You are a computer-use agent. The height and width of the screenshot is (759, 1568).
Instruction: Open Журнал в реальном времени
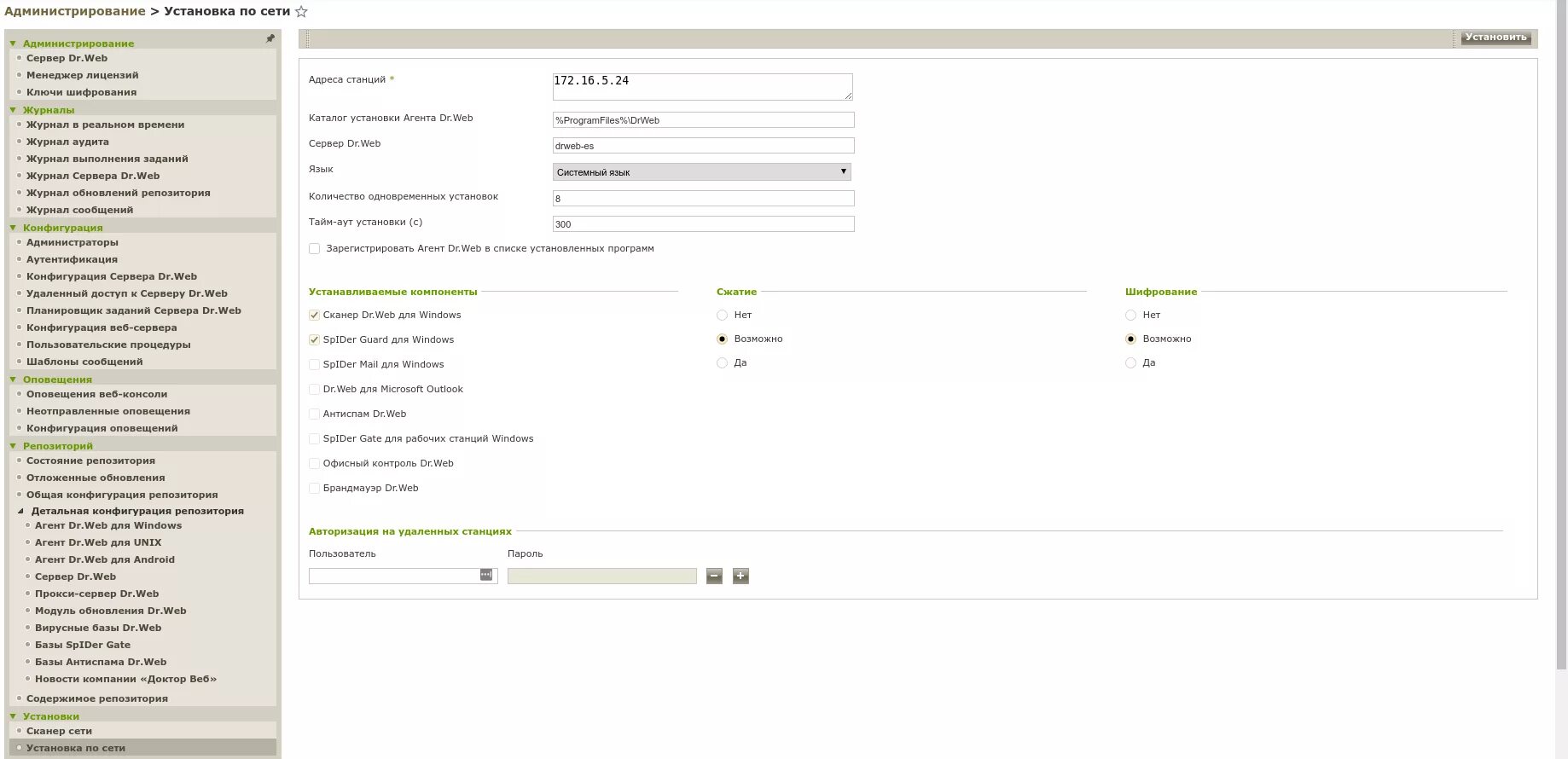tap(105, 125)
